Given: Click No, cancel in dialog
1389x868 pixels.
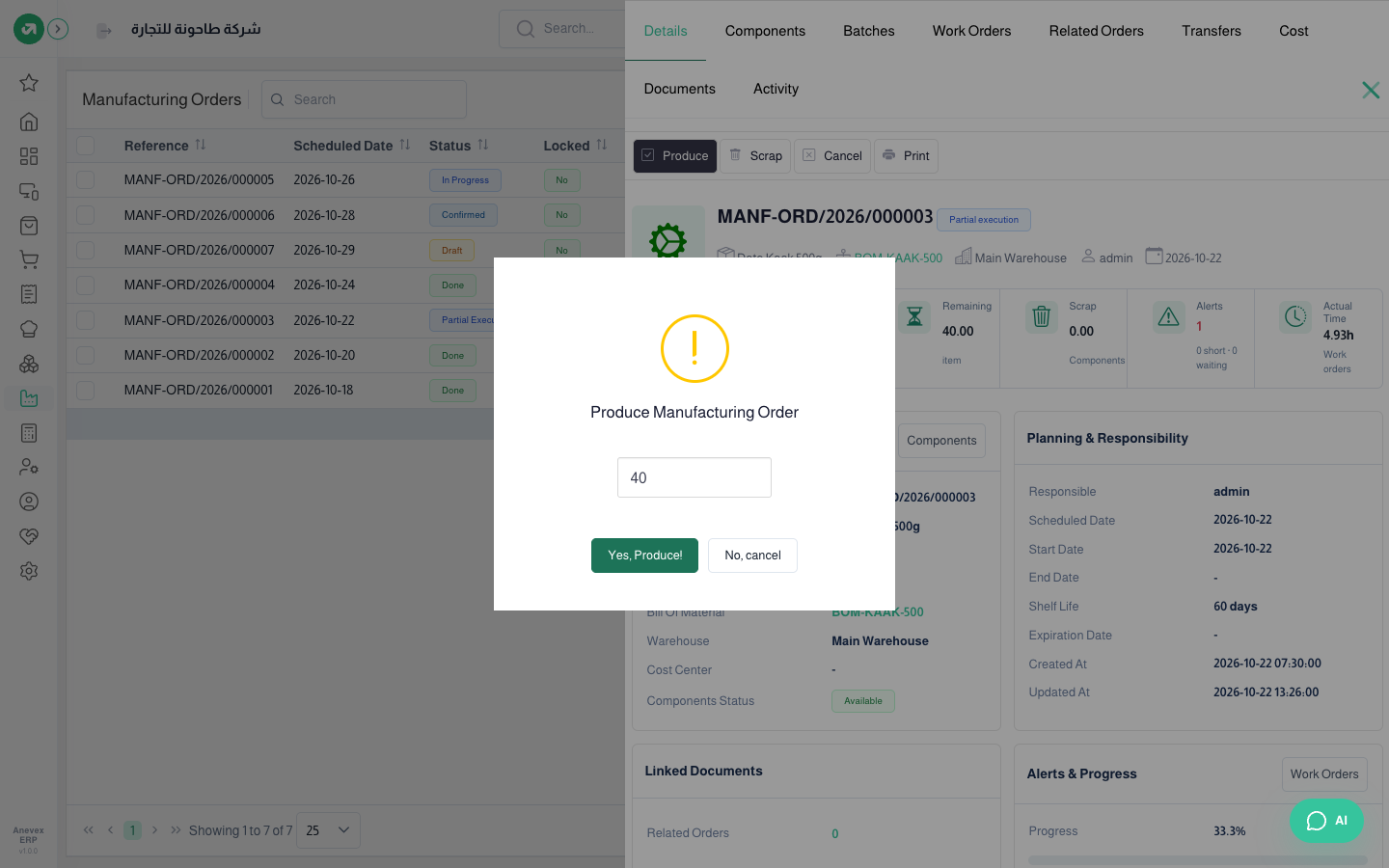Looking at the screenshot, I should coord(752,556).
